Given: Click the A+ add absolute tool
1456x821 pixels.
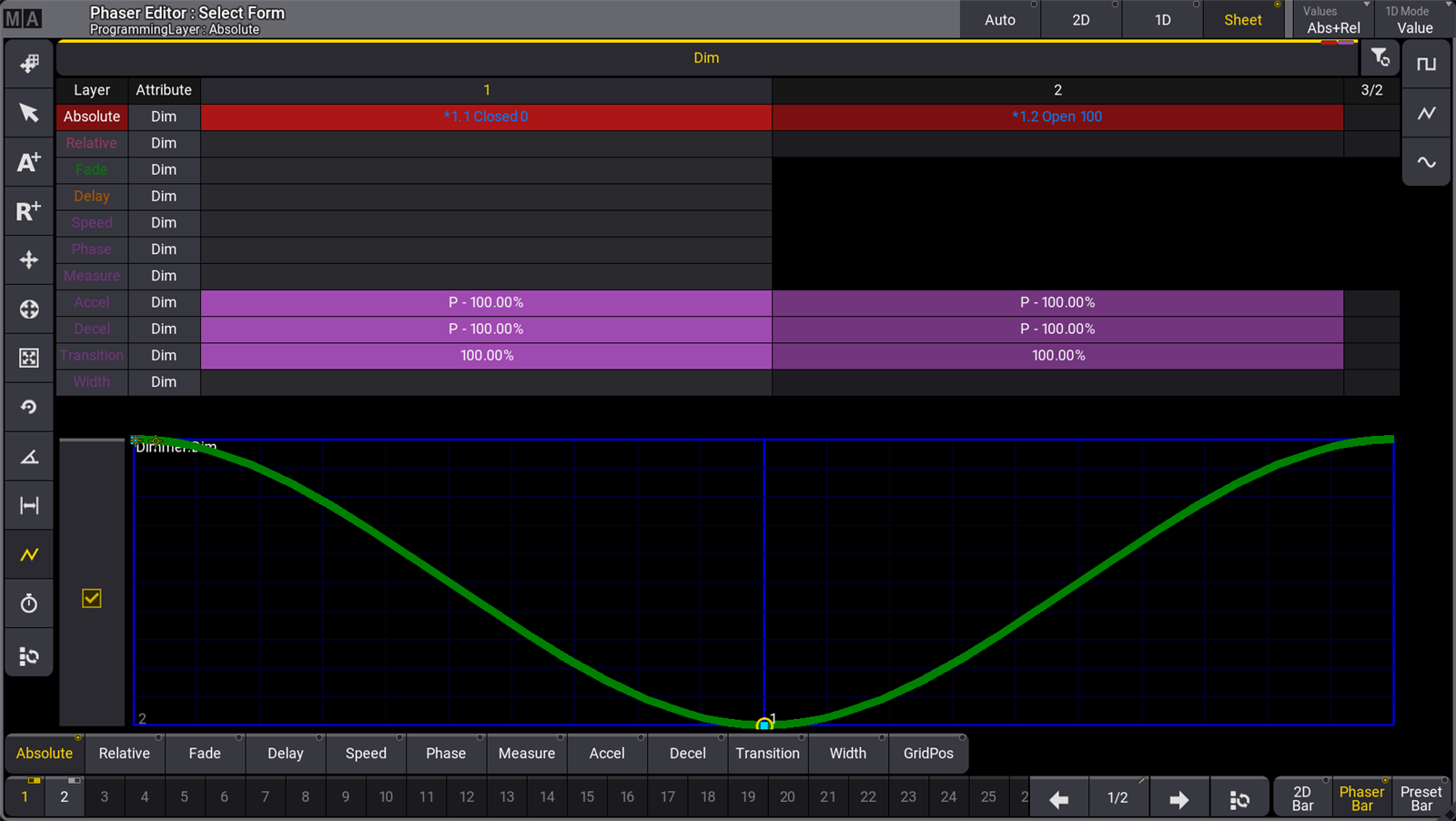Looking at the screenshot, I should point(29,162).
